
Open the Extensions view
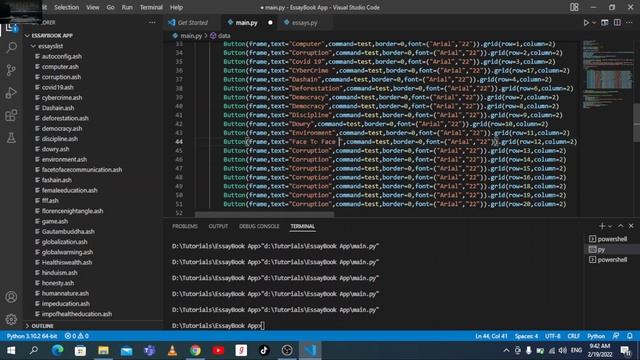coord(11,116)
